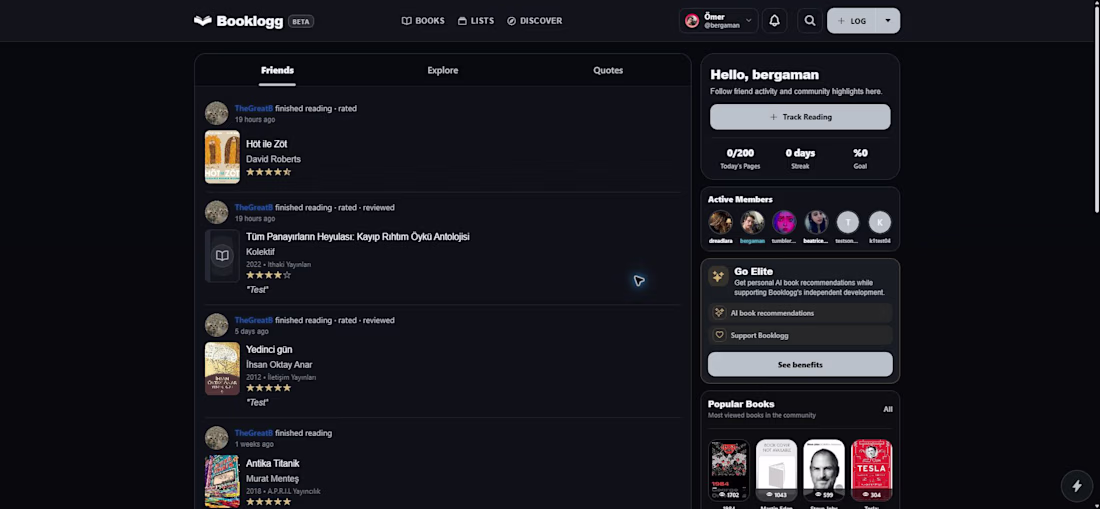Viewport: 1100px width, 509px height.
Task: Expand the arrow next to LOG
Action: pos(887,20)
